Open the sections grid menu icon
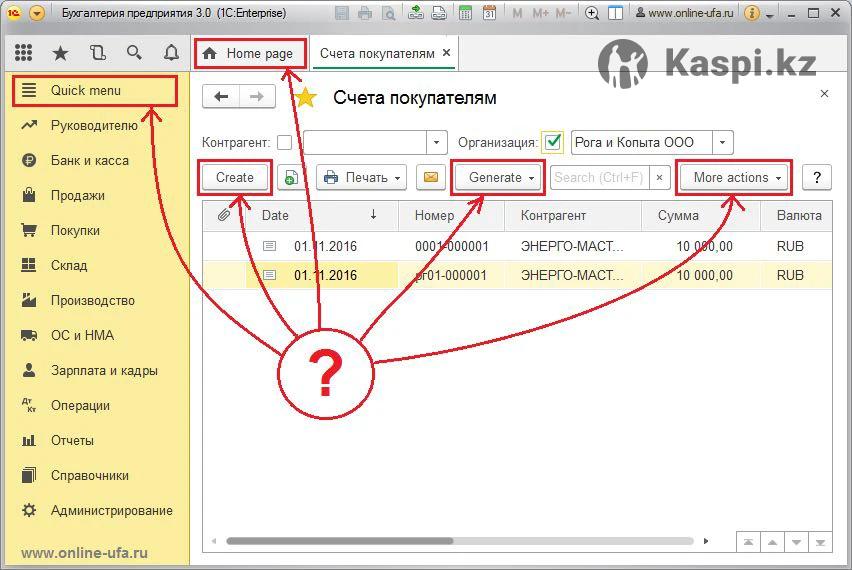The image size is (852, 570). [23, 53]
